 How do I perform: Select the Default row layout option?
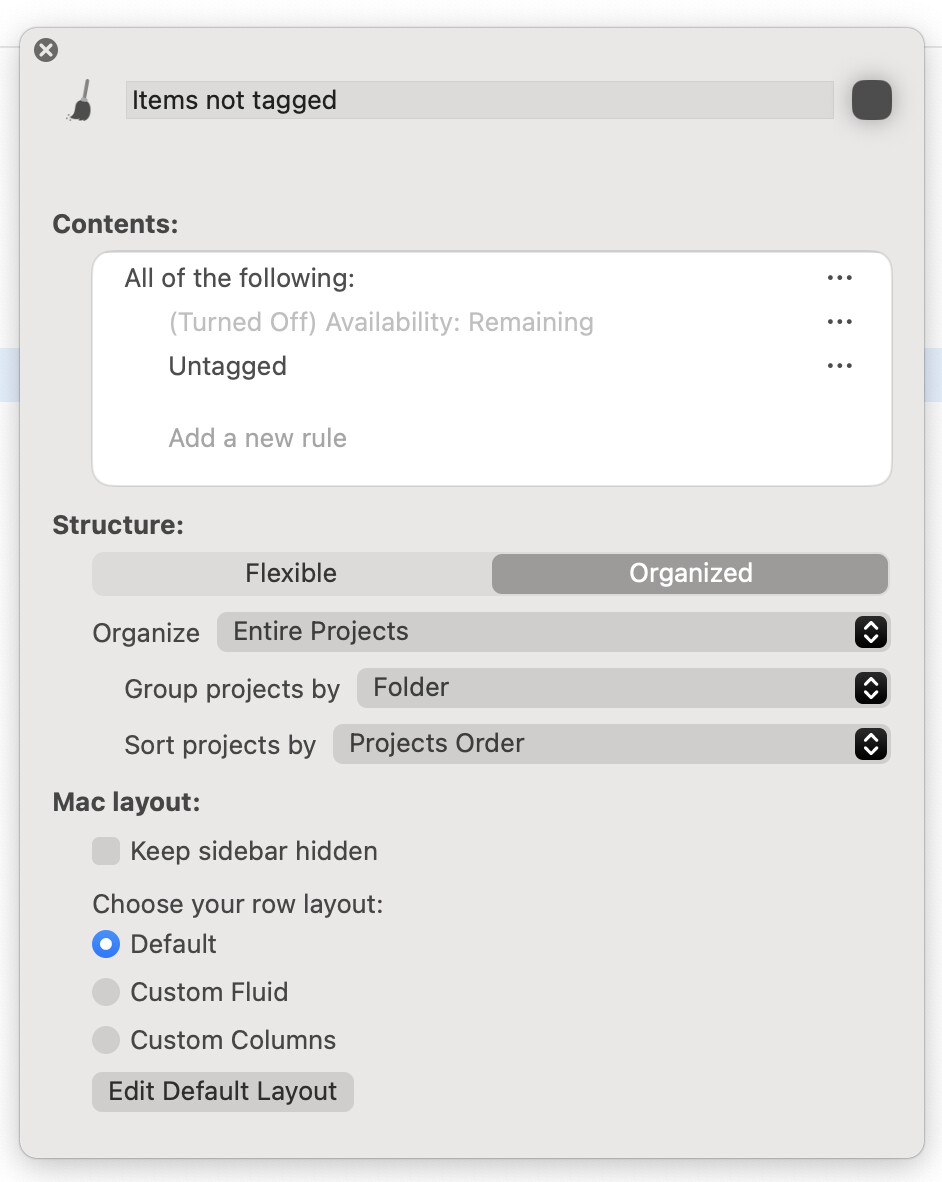pyautogui.click(x=106, y=944)
